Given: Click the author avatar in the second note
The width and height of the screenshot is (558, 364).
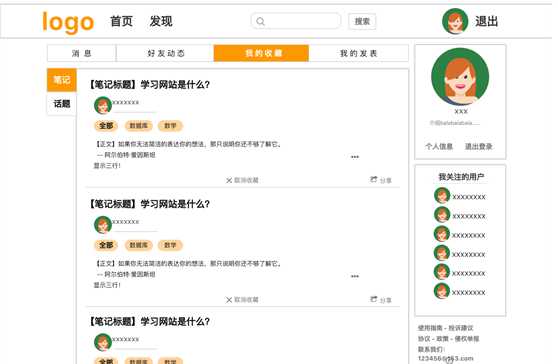Looking at the screenshot, I should pyautogui.click(x=103, y=225).
